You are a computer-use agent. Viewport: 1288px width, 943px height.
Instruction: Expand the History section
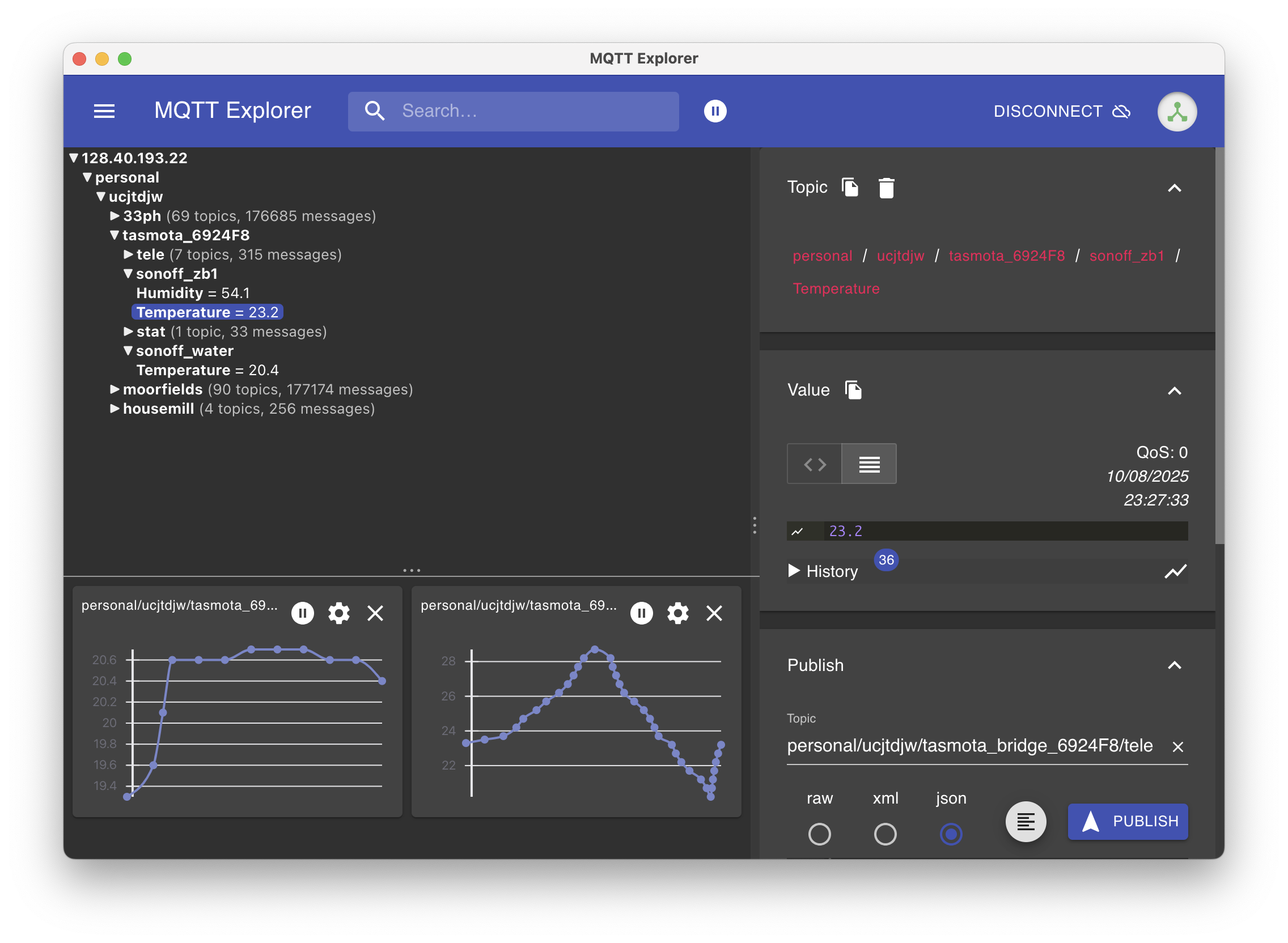coord(793,570)
